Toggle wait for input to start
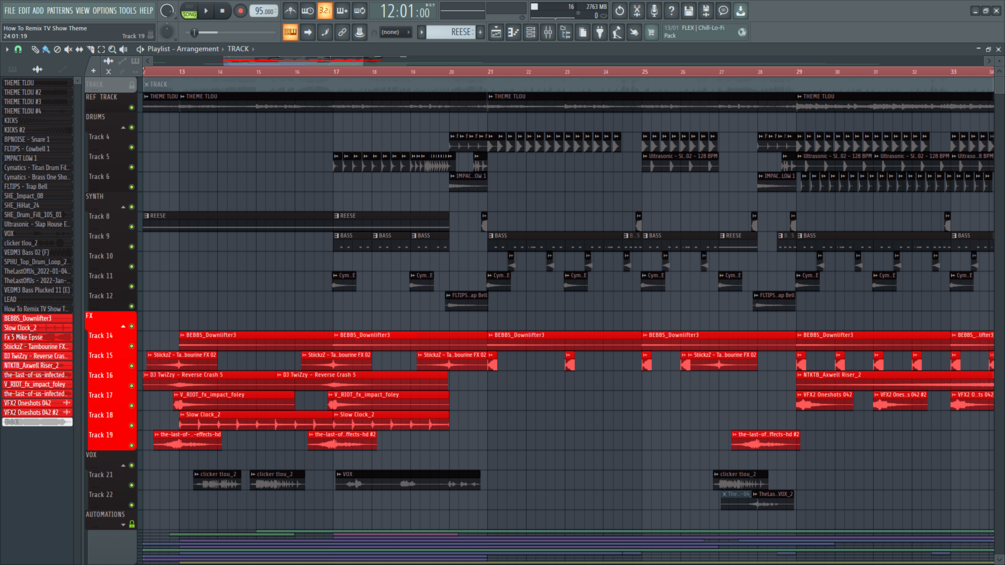Image resolution: width=1005 pixels, height=565 pixels. tap(308, 11)
